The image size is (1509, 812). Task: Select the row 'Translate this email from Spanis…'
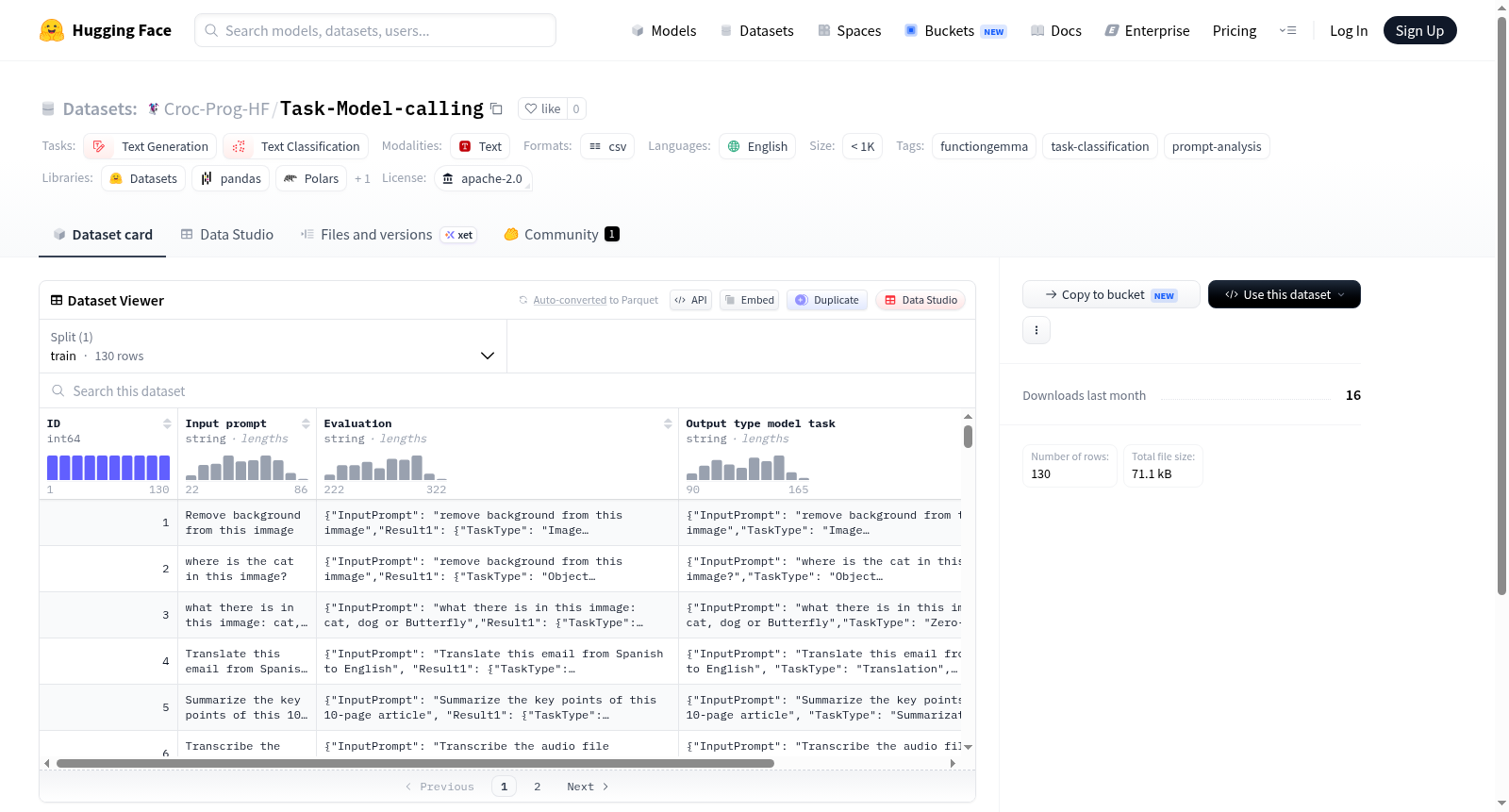[x=500, y=661]
